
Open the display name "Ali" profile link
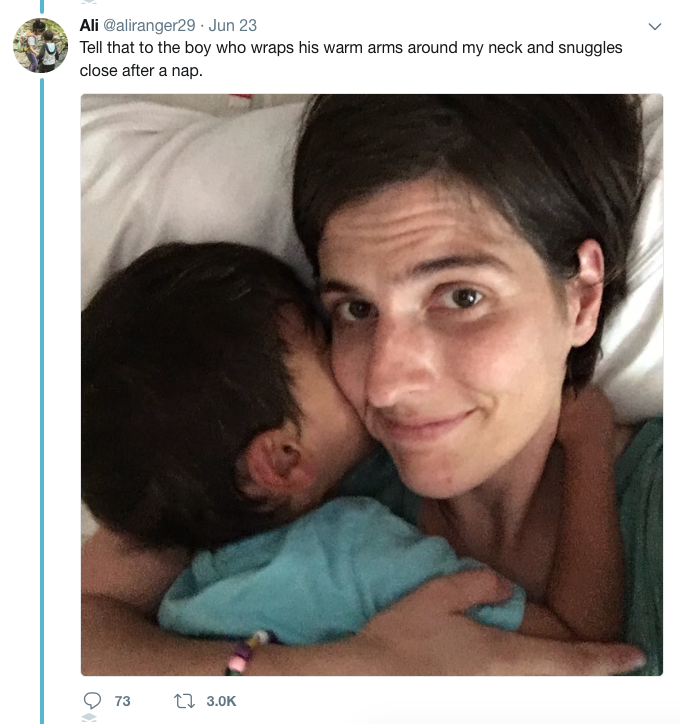coord(89,26)
